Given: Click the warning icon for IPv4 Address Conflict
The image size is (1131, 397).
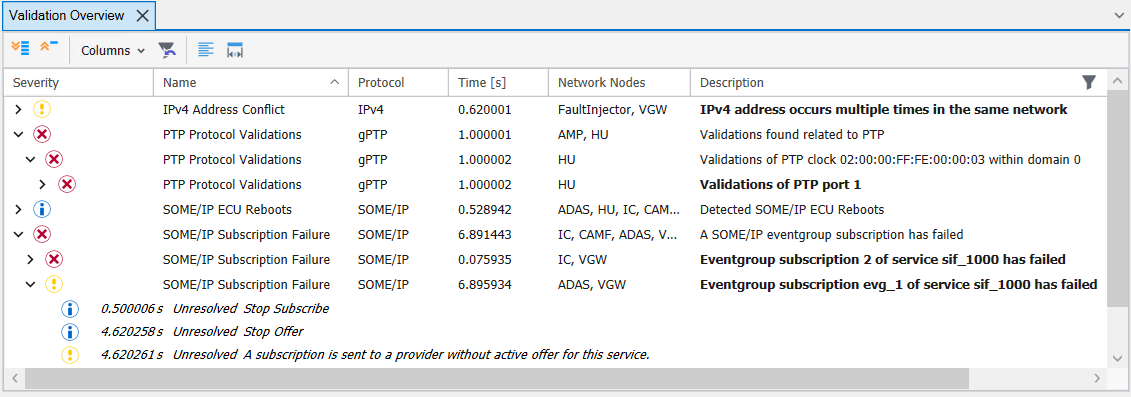Looking at the screenshot, I should pos(43,110).
